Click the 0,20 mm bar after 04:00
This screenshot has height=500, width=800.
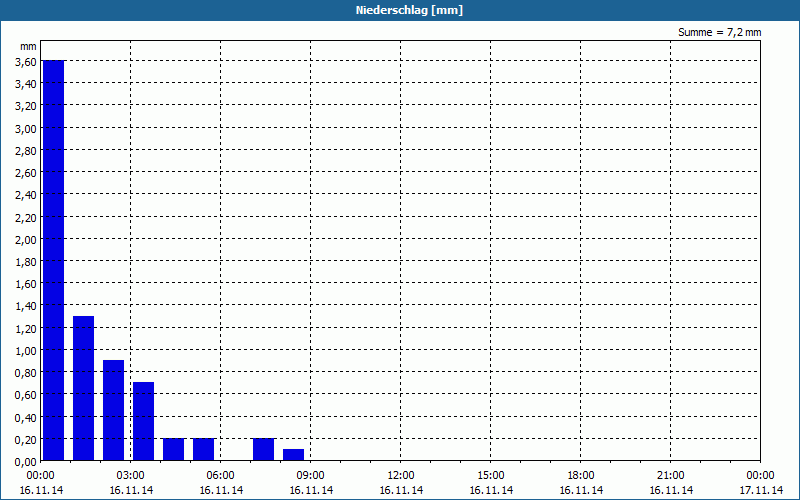coord(173,449)
